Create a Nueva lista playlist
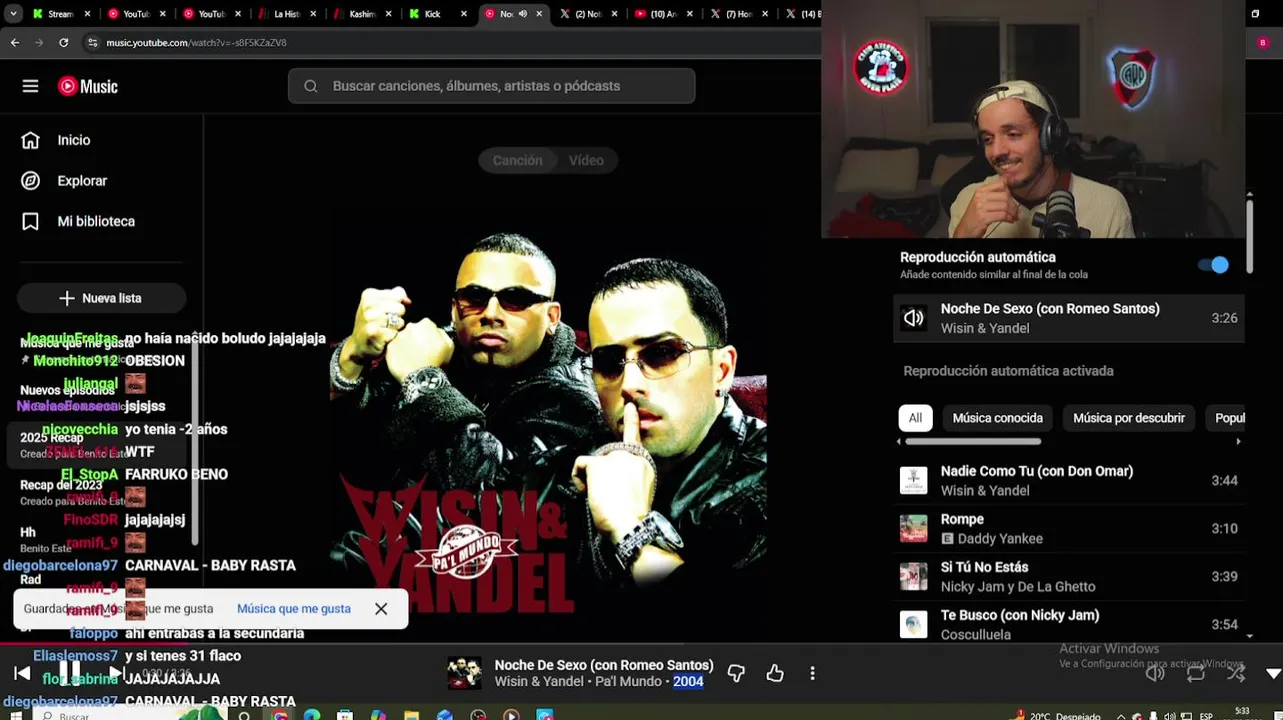1283x720 pixels. click(x=101, y=298)
